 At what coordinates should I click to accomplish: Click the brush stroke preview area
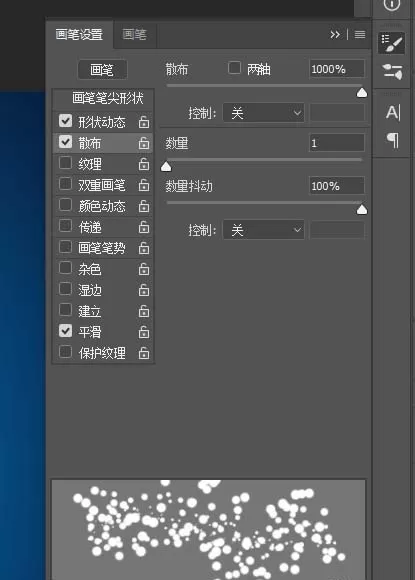208,530
